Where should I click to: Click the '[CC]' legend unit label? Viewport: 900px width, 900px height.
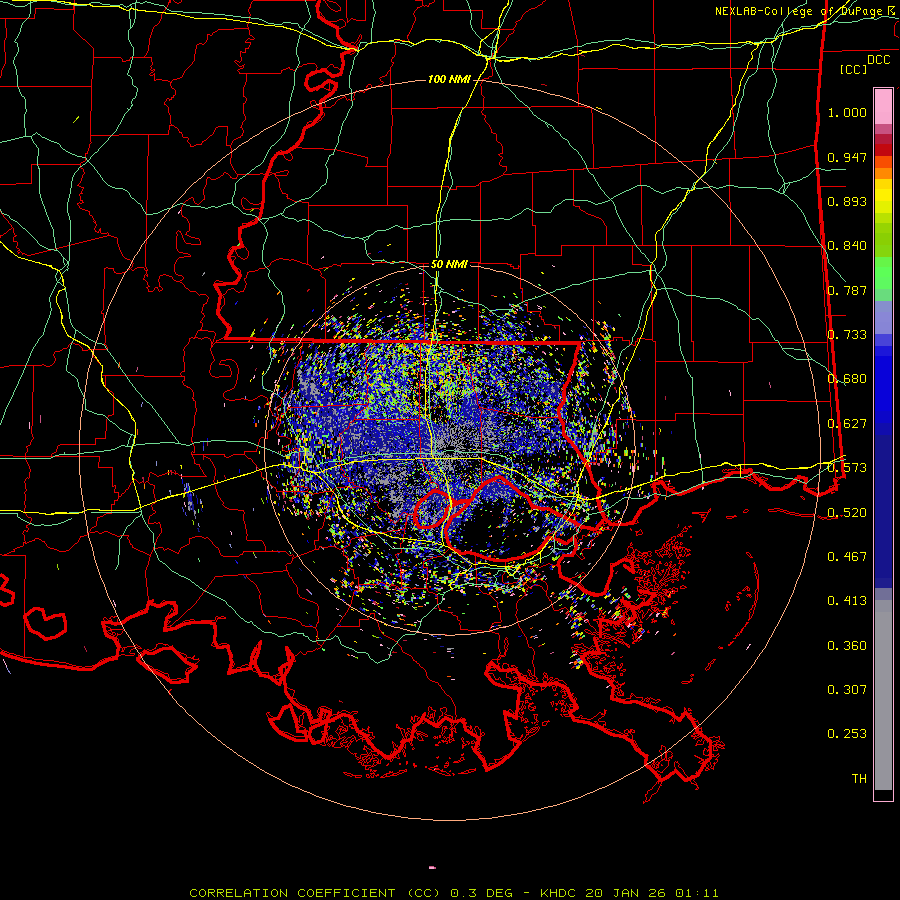pyautogui.click(x=854, y=69)
